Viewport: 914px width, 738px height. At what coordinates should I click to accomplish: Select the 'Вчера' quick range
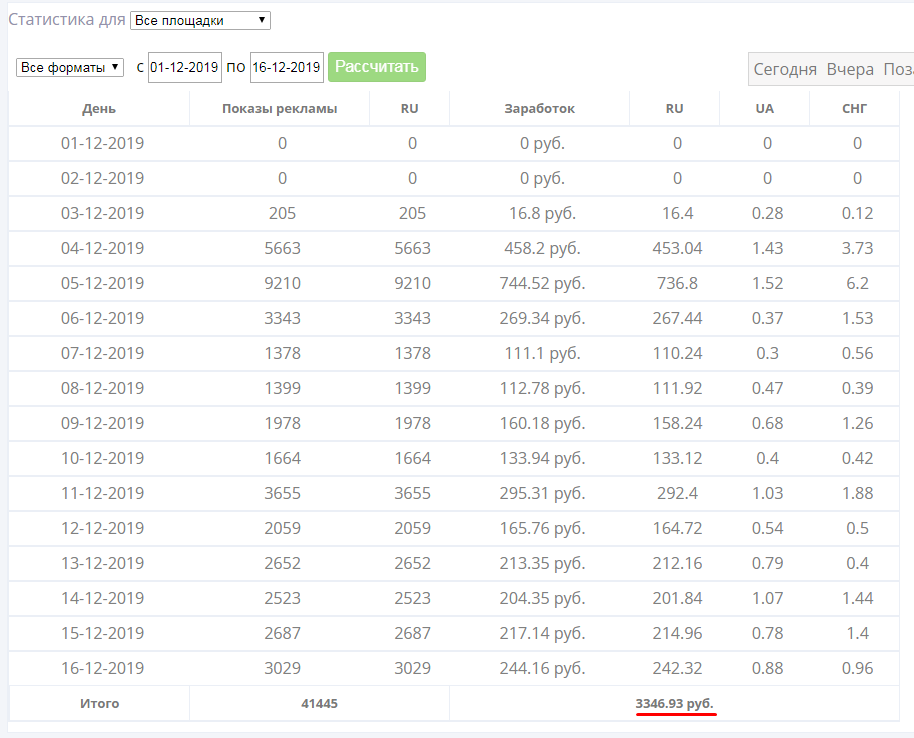[x=850, y=69]
